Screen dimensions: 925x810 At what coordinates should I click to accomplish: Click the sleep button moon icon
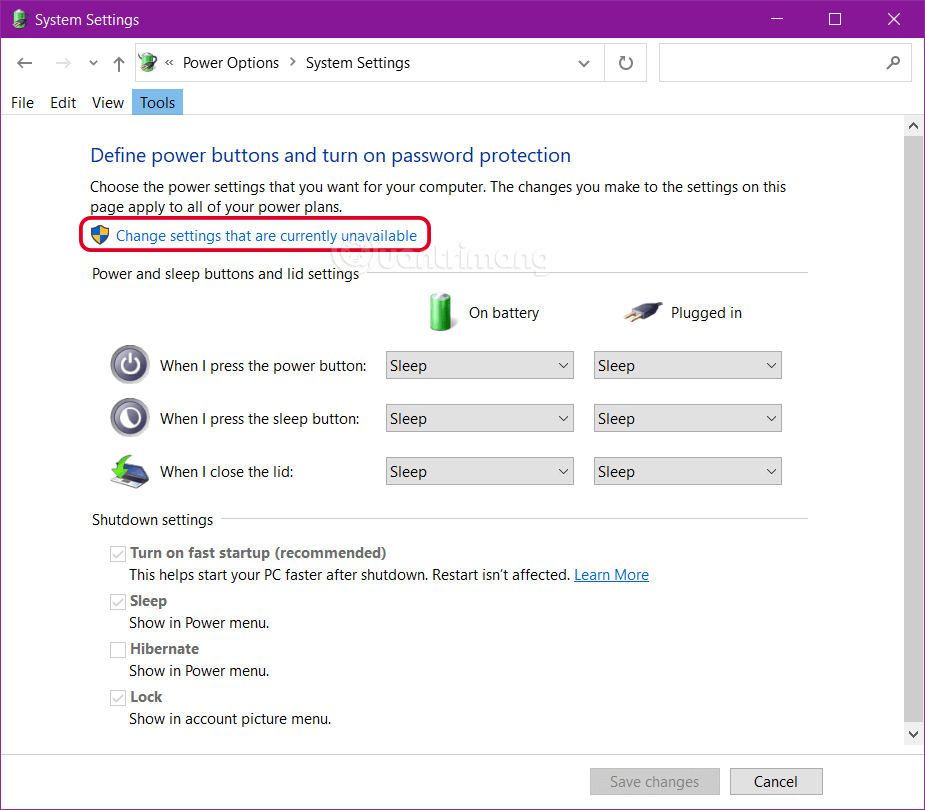pos(130,418)
